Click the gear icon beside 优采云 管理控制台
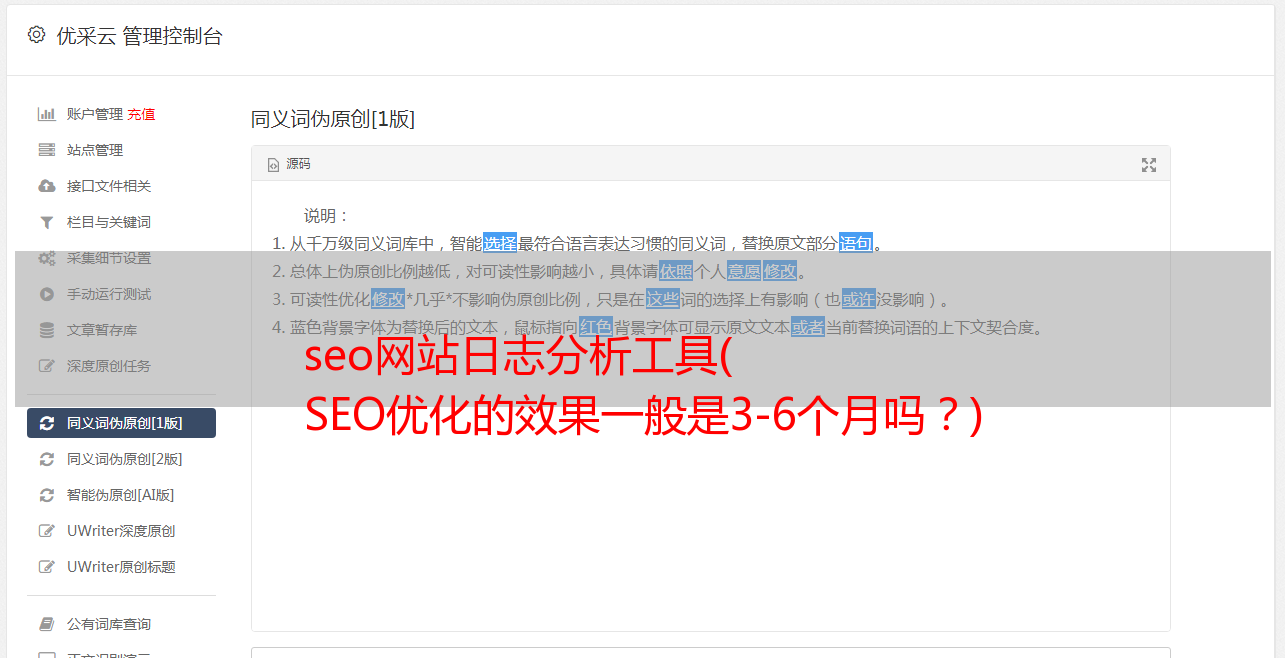This screenshot has height=658, width=1285. [x=37, y=35]
